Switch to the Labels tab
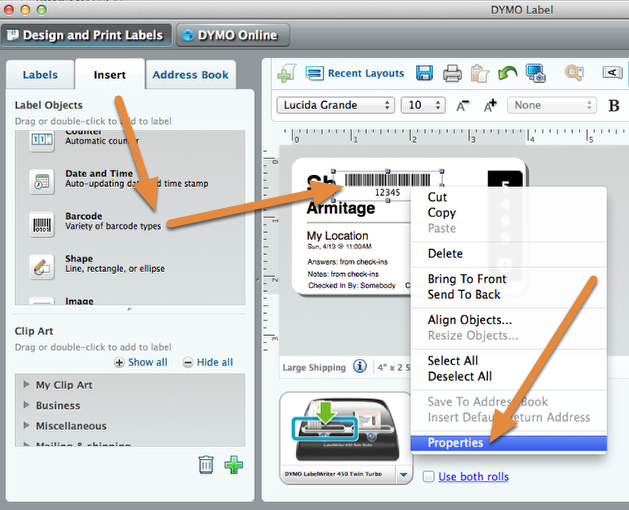The width and height of the screenshot is (629, 510). click(40, 75)
